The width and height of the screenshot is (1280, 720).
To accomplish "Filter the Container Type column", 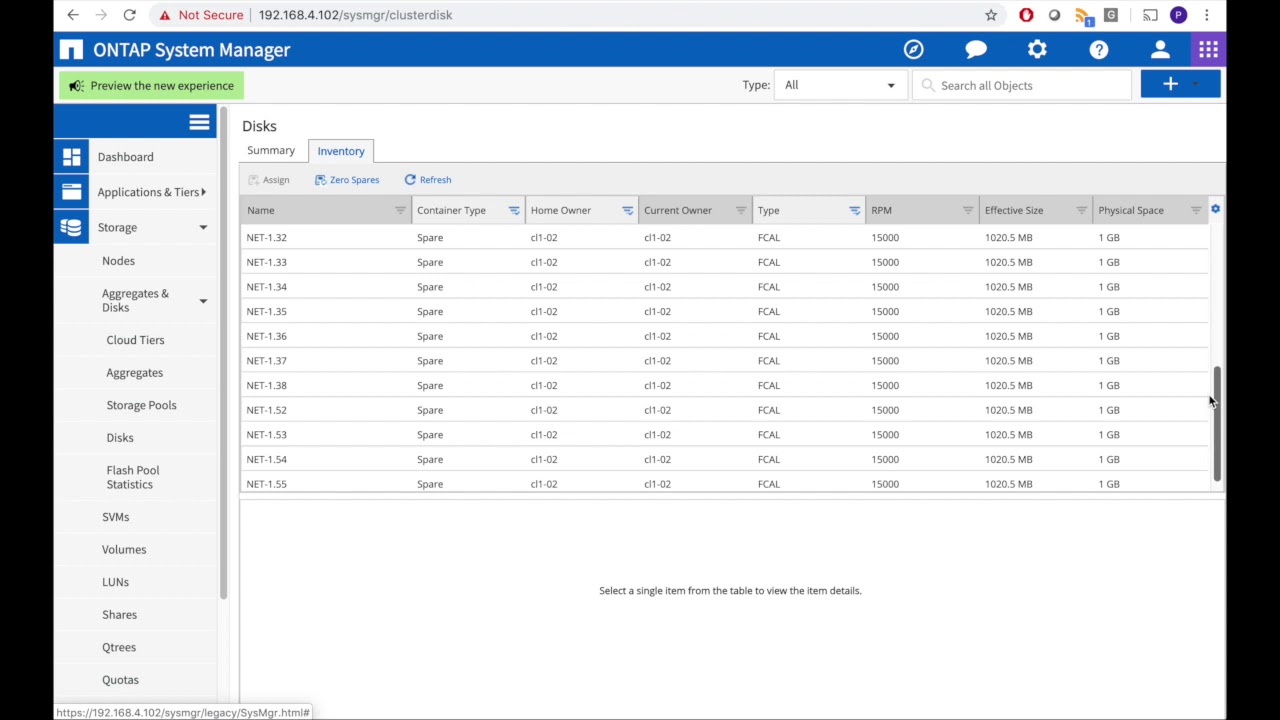I will (x=514, y=210).
